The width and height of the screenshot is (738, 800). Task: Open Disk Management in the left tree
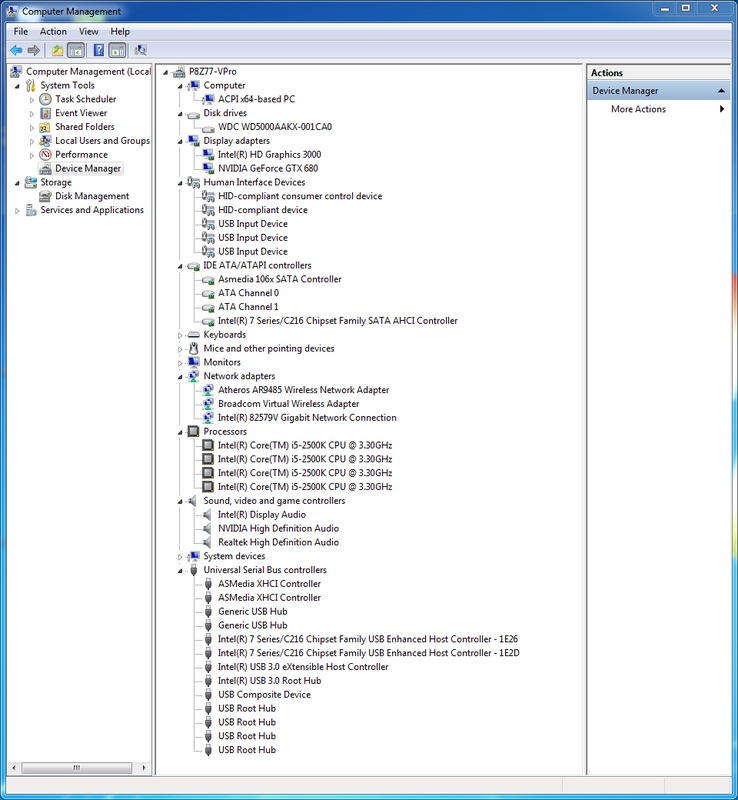click(x=92, y=196)
